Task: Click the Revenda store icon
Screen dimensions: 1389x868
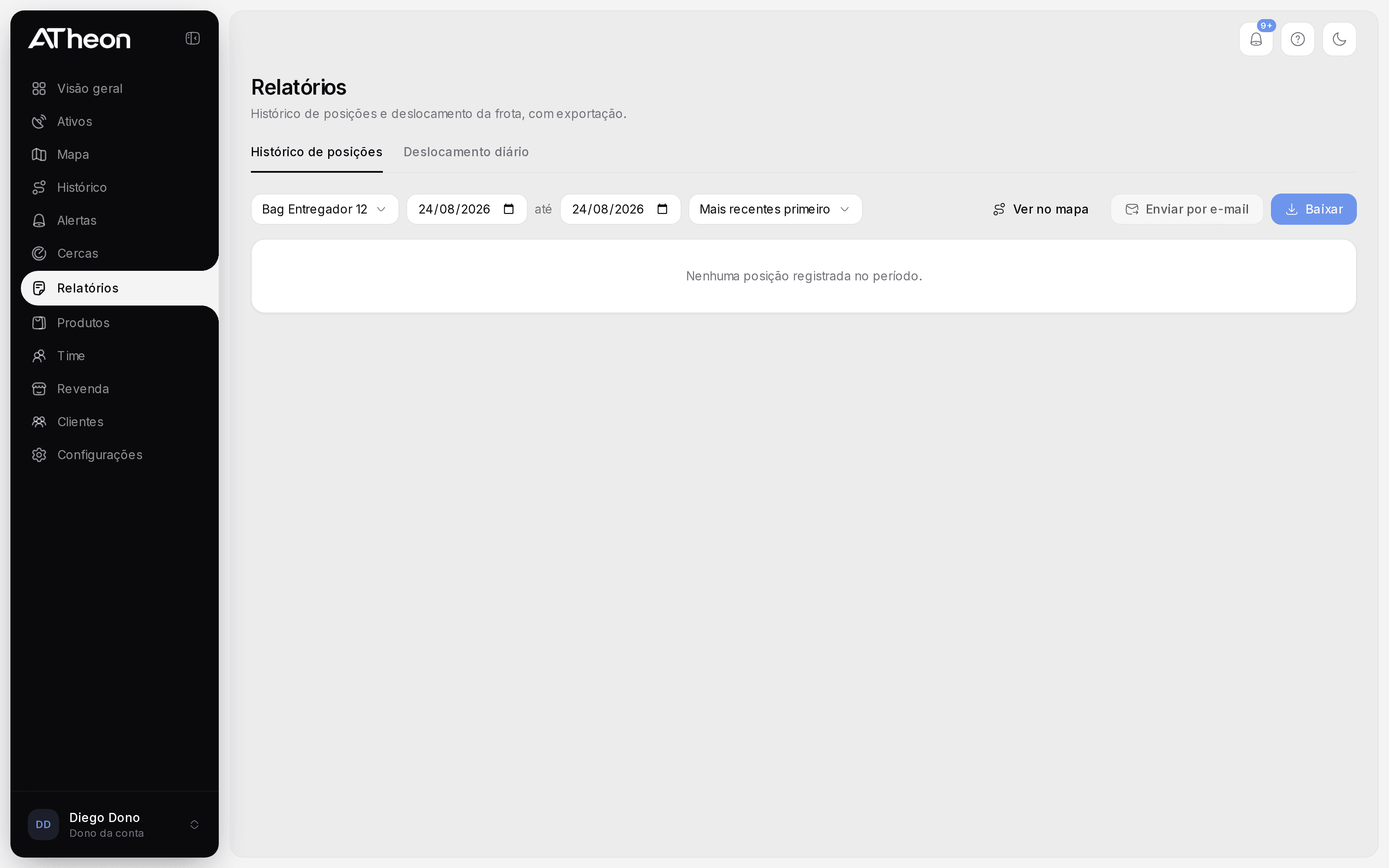Action: coord(39,389)
